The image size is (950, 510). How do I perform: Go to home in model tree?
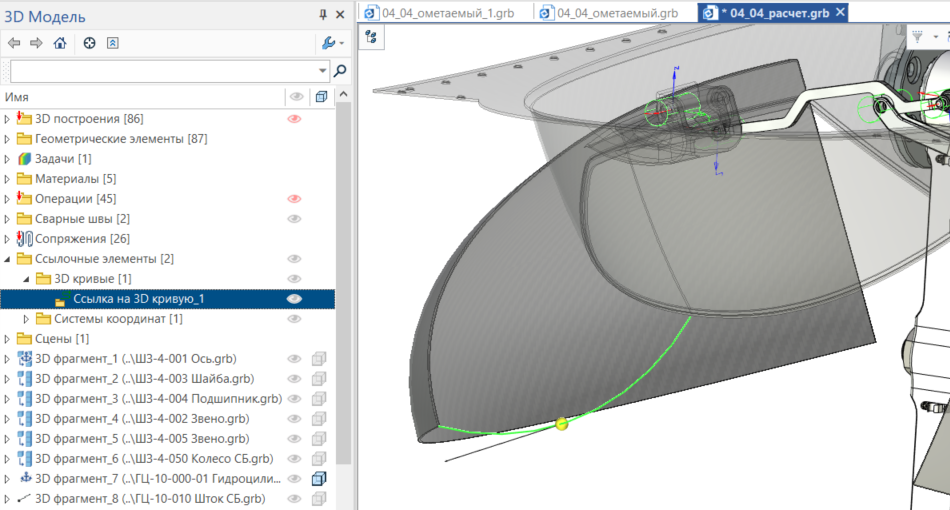pos(60,43)
